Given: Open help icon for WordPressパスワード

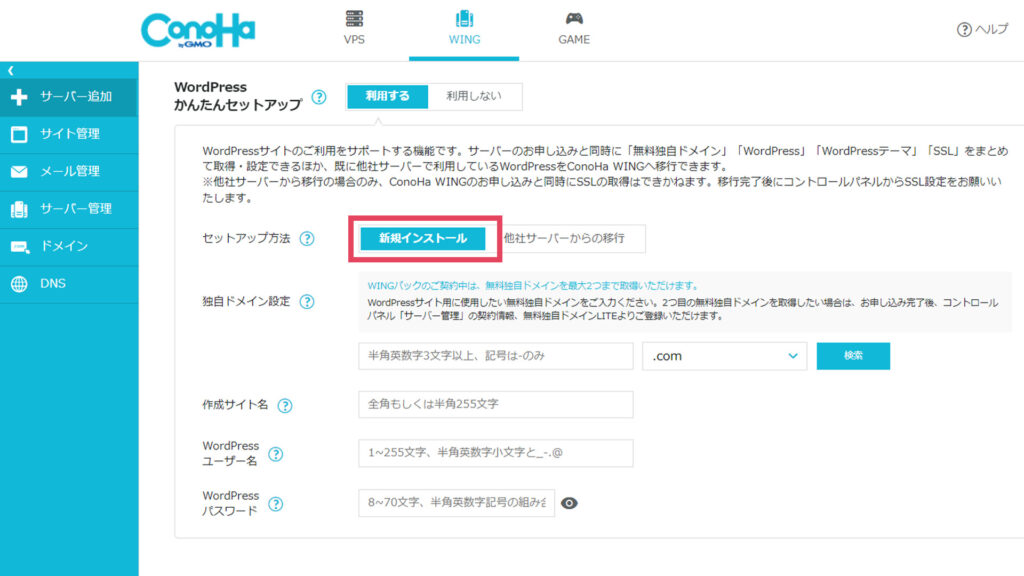Looking at the screenshot, I should (x=276, y=504).
